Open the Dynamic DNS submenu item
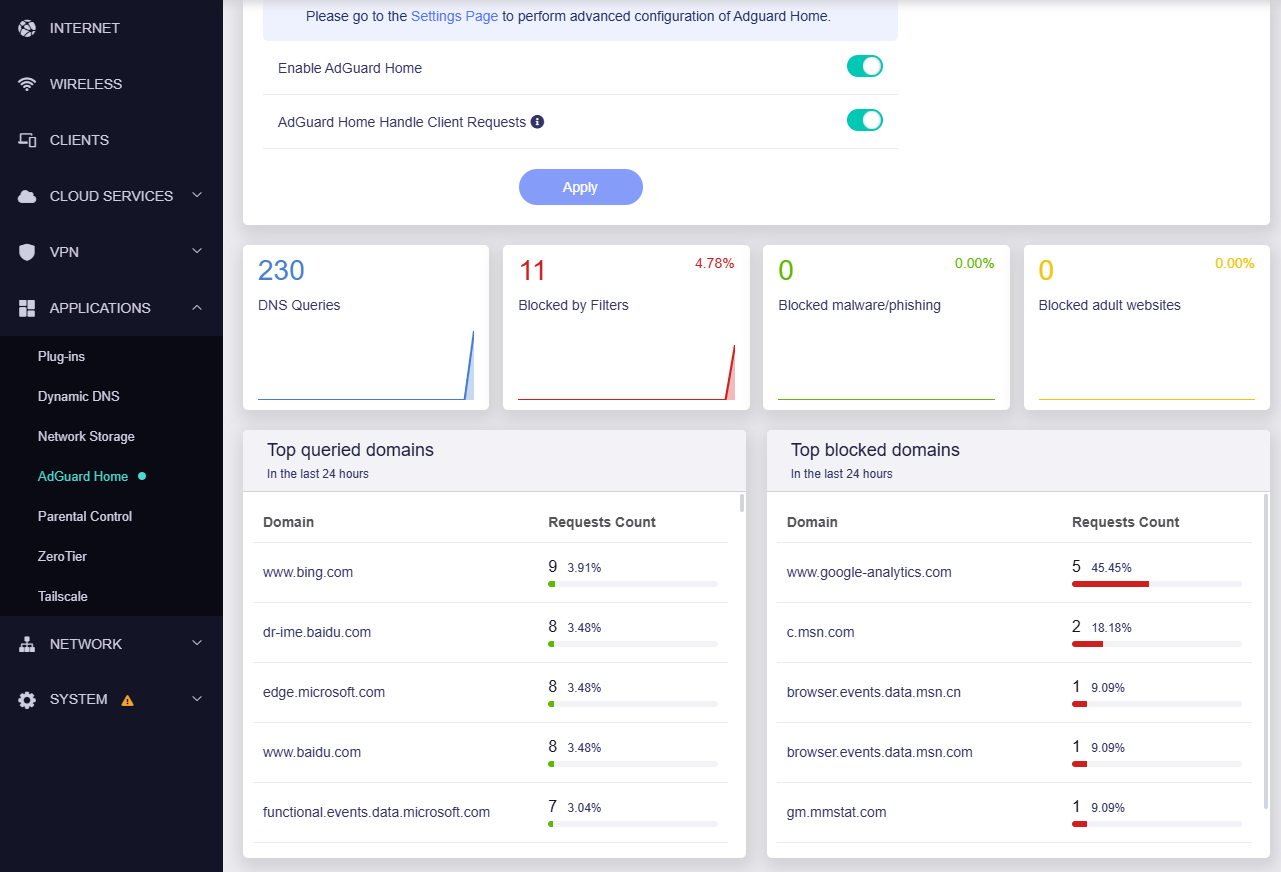Image resolution: width=1281 pixels, height=872 pixels. [79, 396]
